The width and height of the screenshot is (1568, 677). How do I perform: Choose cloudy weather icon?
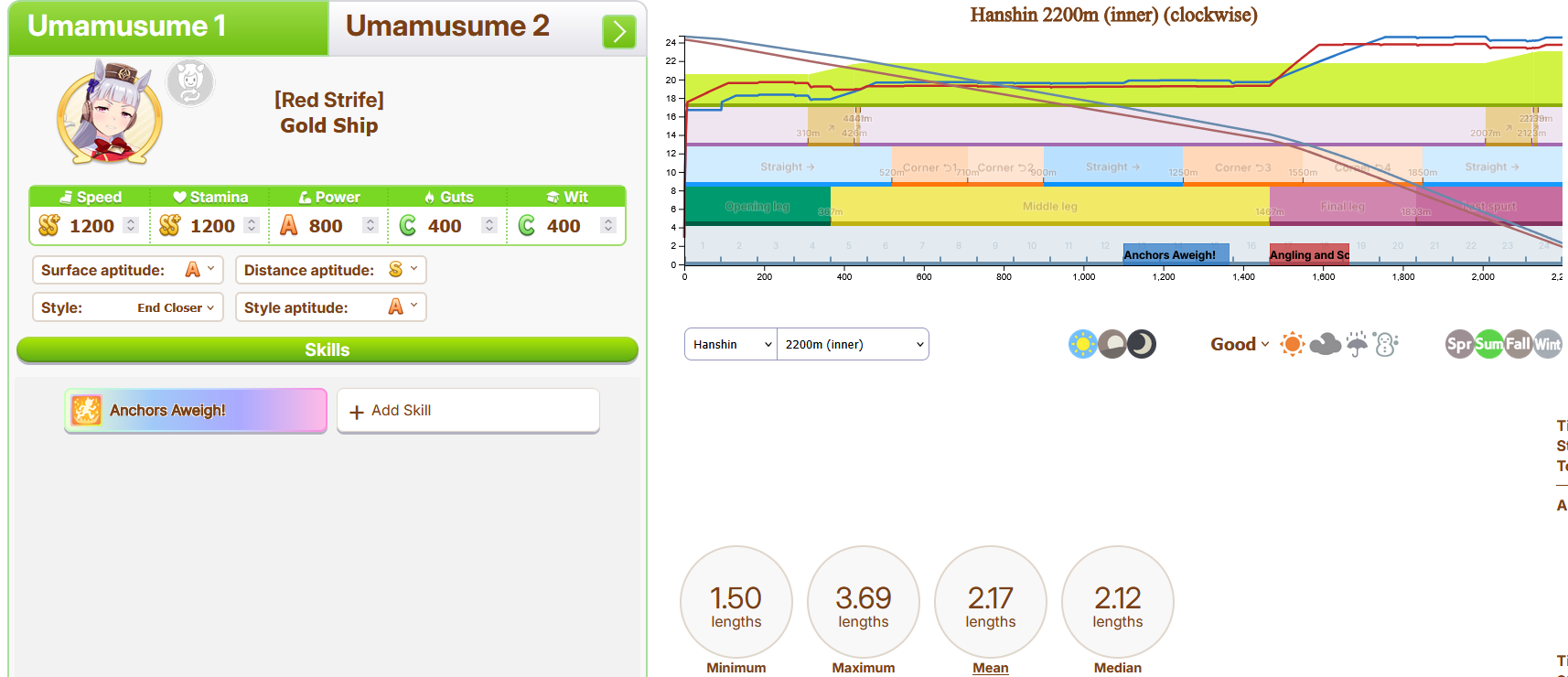[1326, 344]
